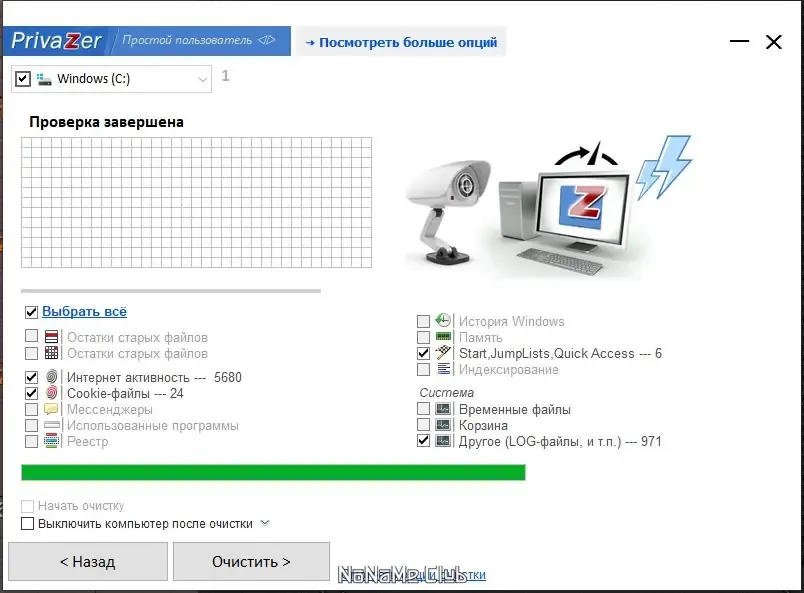
Task: Uncheck the Windows (C:) drive checkbox
Action: click(x=23, y=79)
